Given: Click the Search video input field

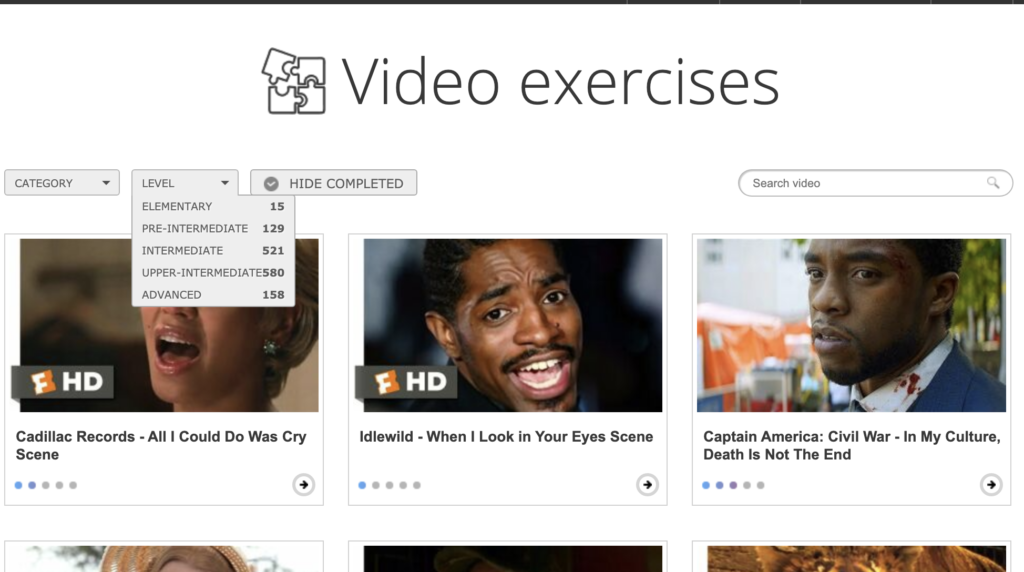Looking at the screenshot, I should click(x=865, y=183).
